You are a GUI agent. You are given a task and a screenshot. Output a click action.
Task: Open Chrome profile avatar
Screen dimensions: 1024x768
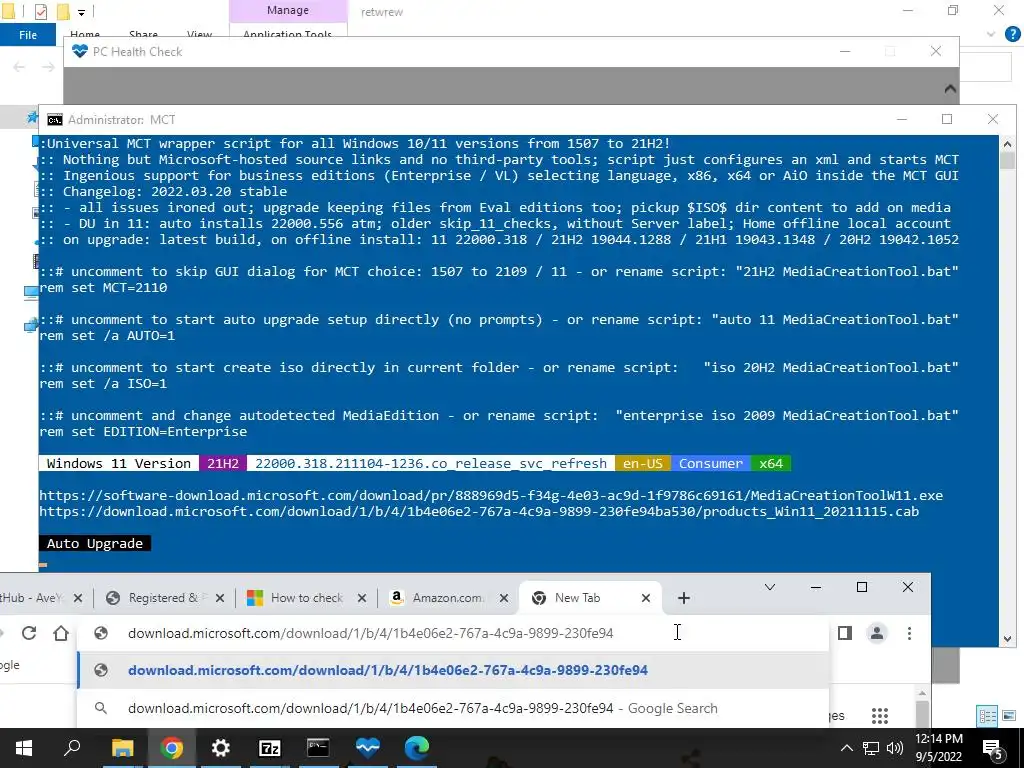pos(876,633)
